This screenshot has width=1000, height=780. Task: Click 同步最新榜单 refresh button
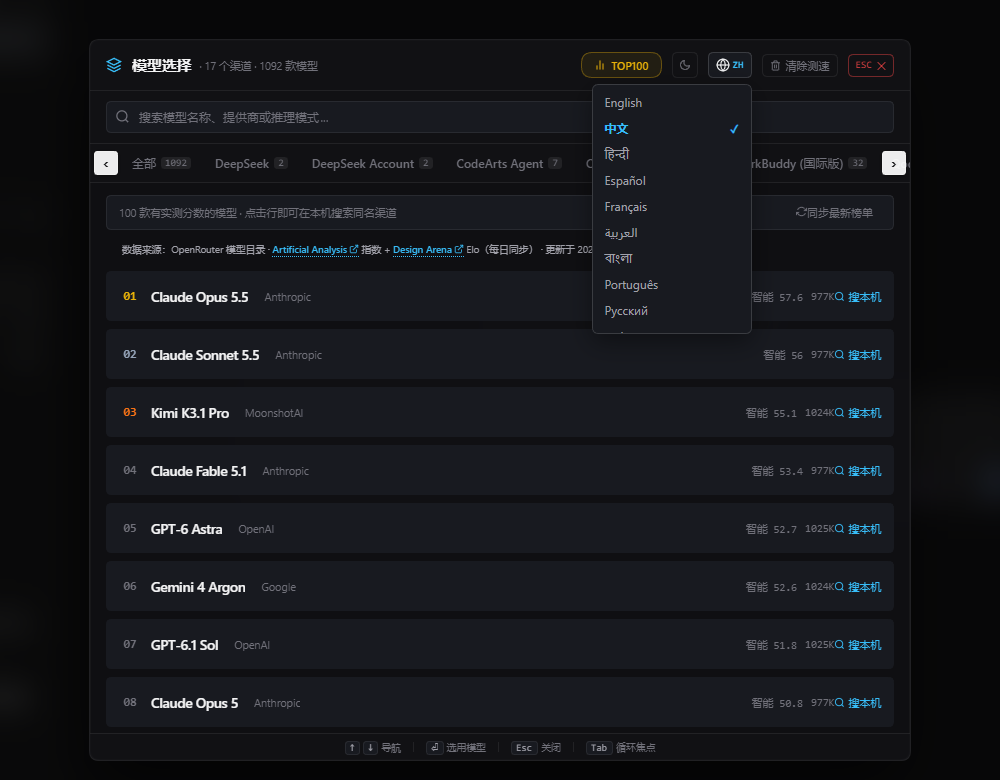[x=834, y=212]
